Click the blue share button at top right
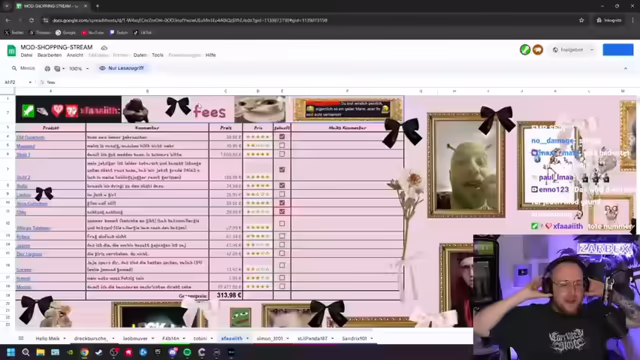The height and width of the screenshot is (360, 640). point(618,50)
